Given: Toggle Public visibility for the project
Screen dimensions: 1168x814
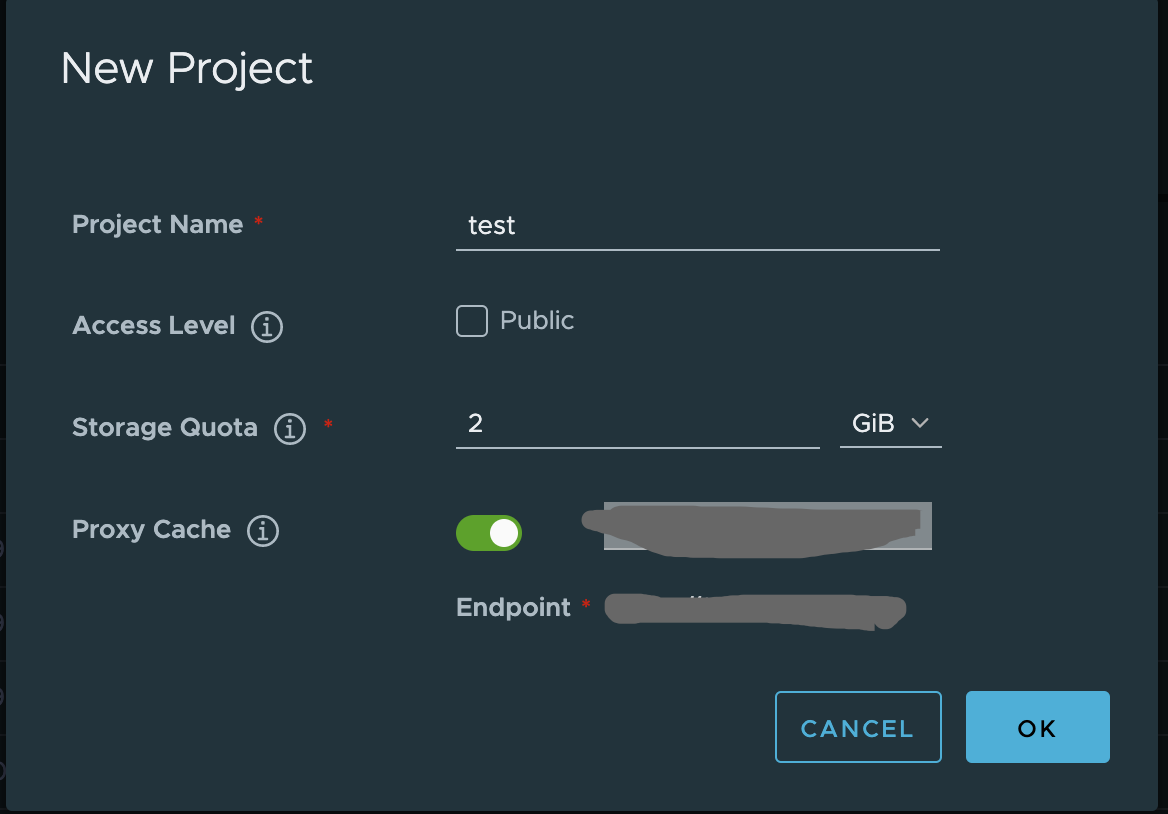Looking at the screenshot, I should pyautogui.click(x=471, y=320).
